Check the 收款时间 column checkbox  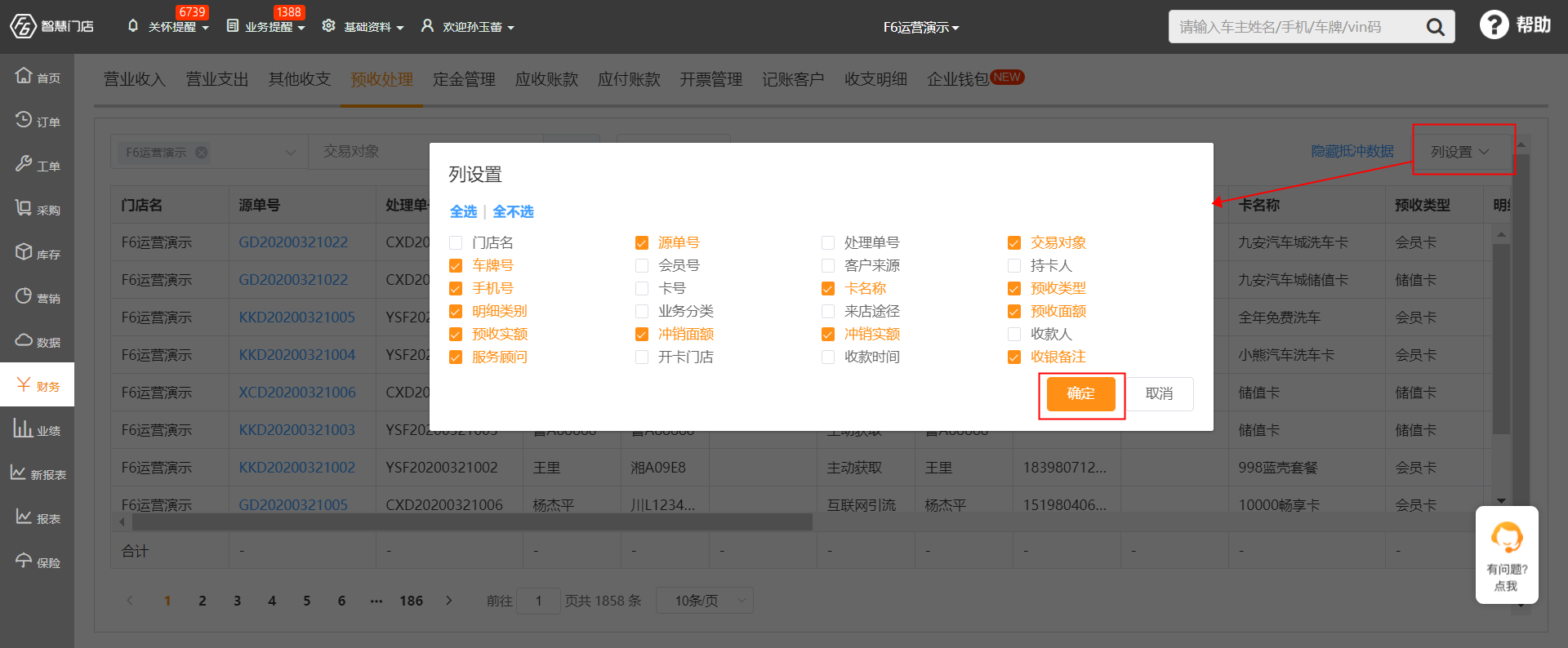click(828, 357)
